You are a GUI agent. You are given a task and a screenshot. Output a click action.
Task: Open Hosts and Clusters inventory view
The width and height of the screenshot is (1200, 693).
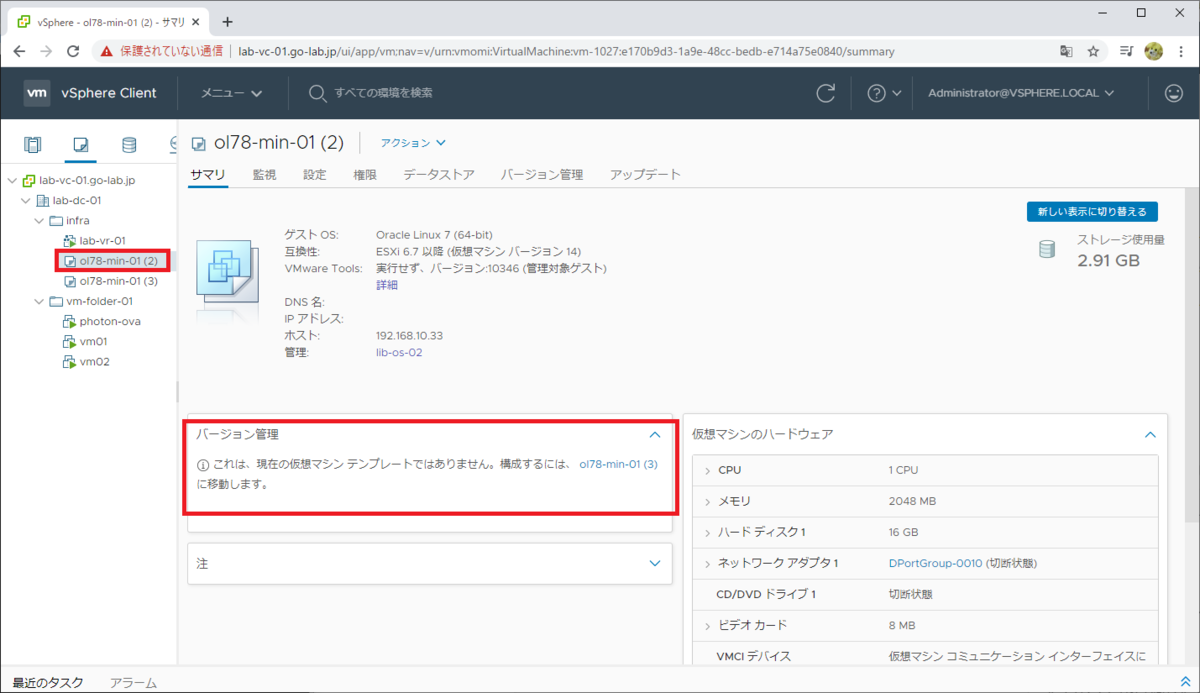(33, 146)
